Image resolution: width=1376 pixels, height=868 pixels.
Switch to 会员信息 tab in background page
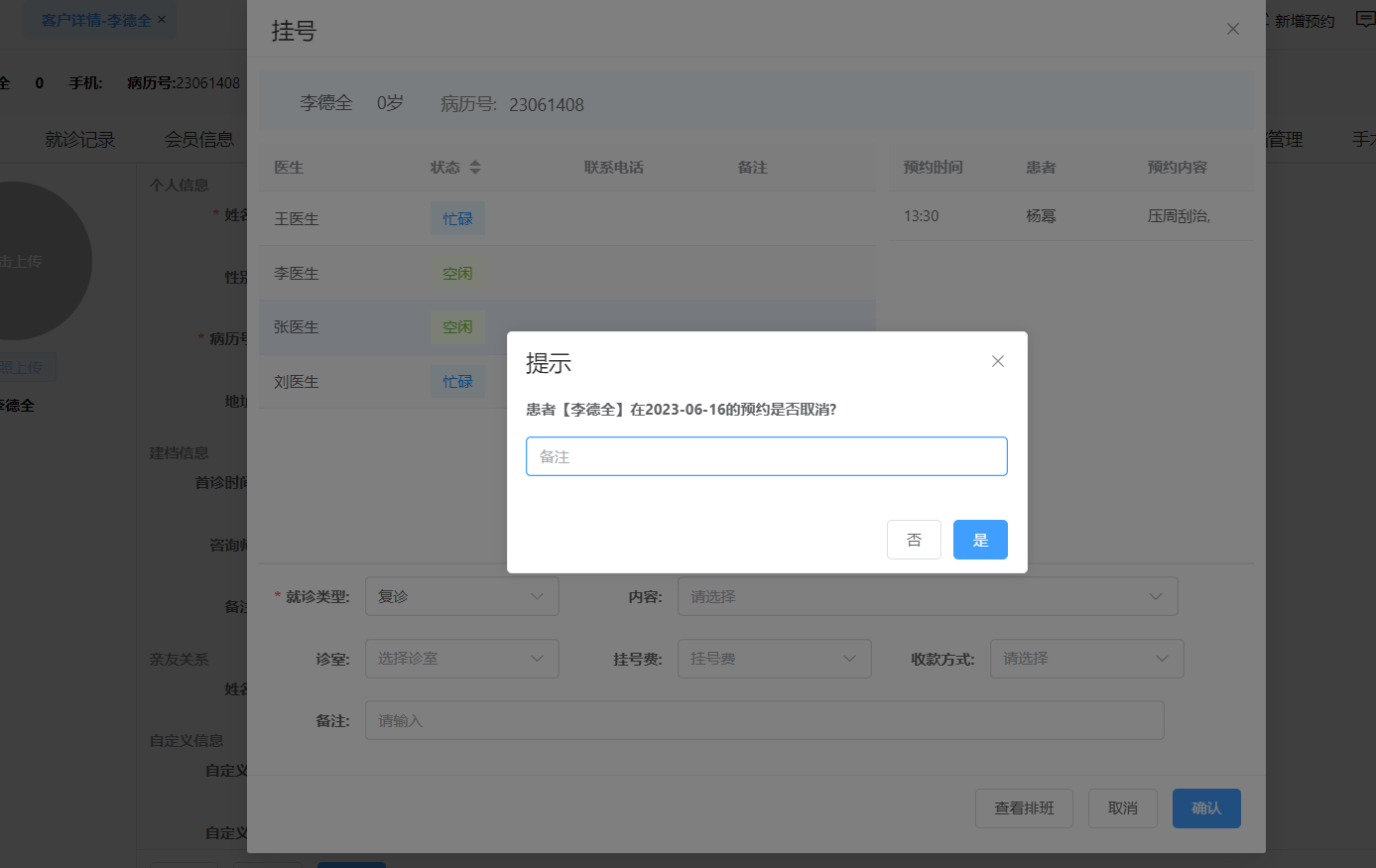[199, 140]
